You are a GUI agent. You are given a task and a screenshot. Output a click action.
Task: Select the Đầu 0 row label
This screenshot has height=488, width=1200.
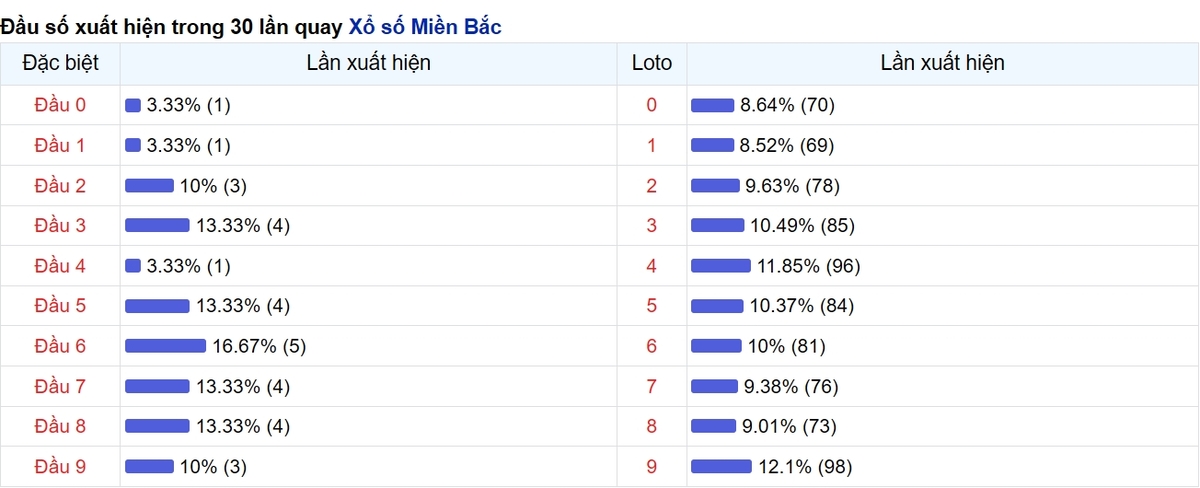click(60, 105)
